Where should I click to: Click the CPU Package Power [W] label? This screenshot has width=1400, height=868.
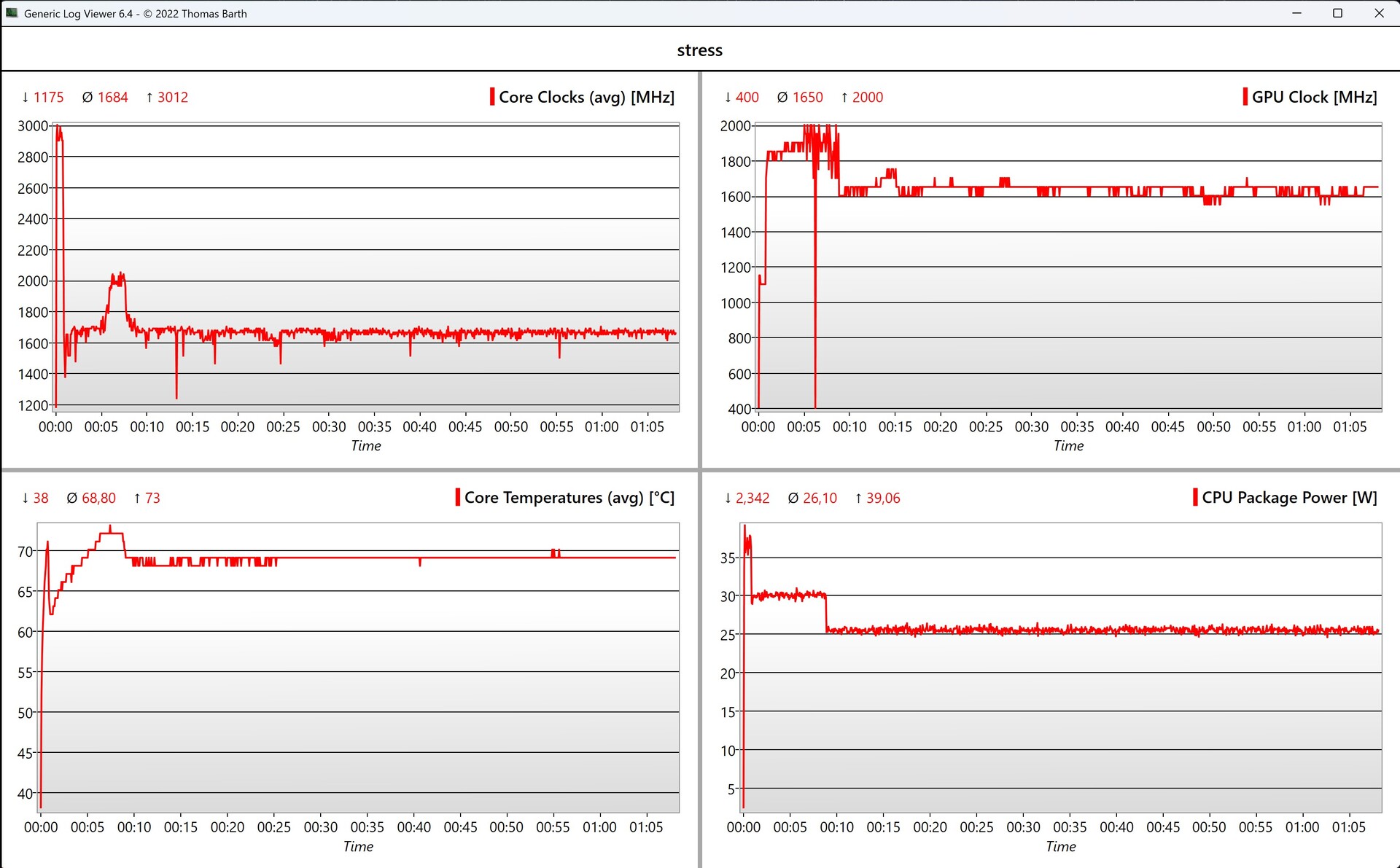(x=1289, y=498)
